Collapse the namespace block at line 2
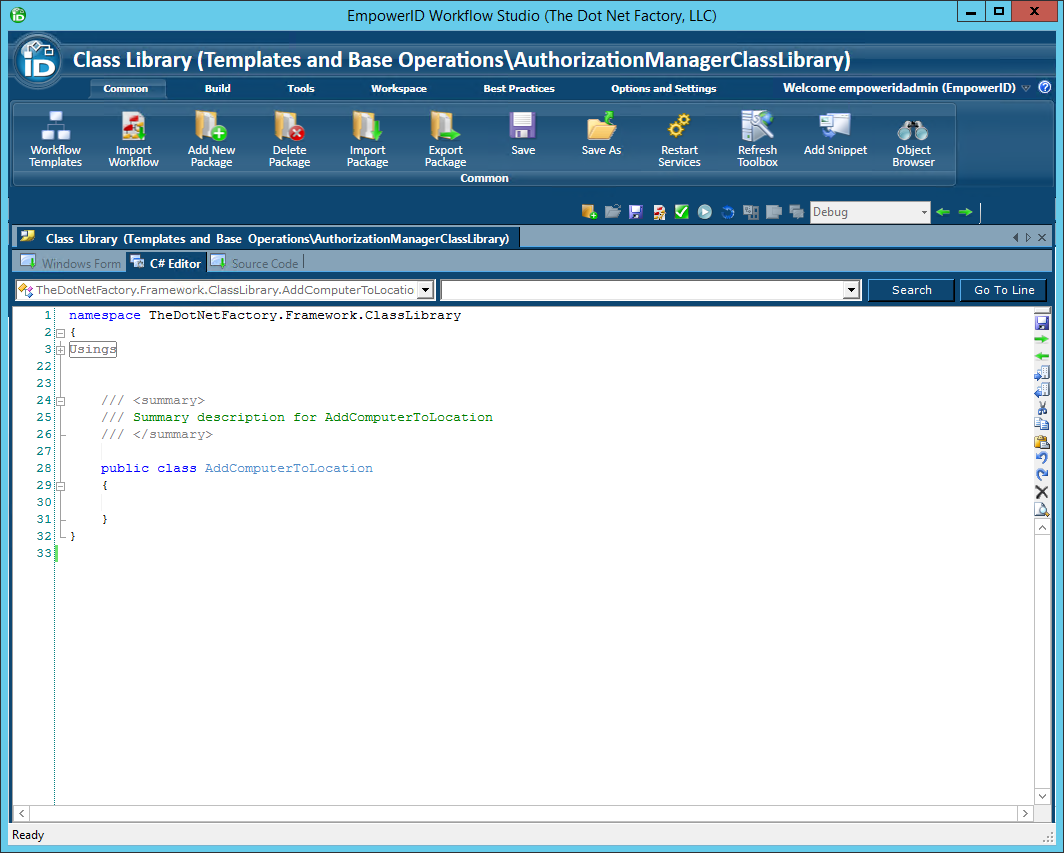The image size is (1064, 853). [x=61, y=333]
